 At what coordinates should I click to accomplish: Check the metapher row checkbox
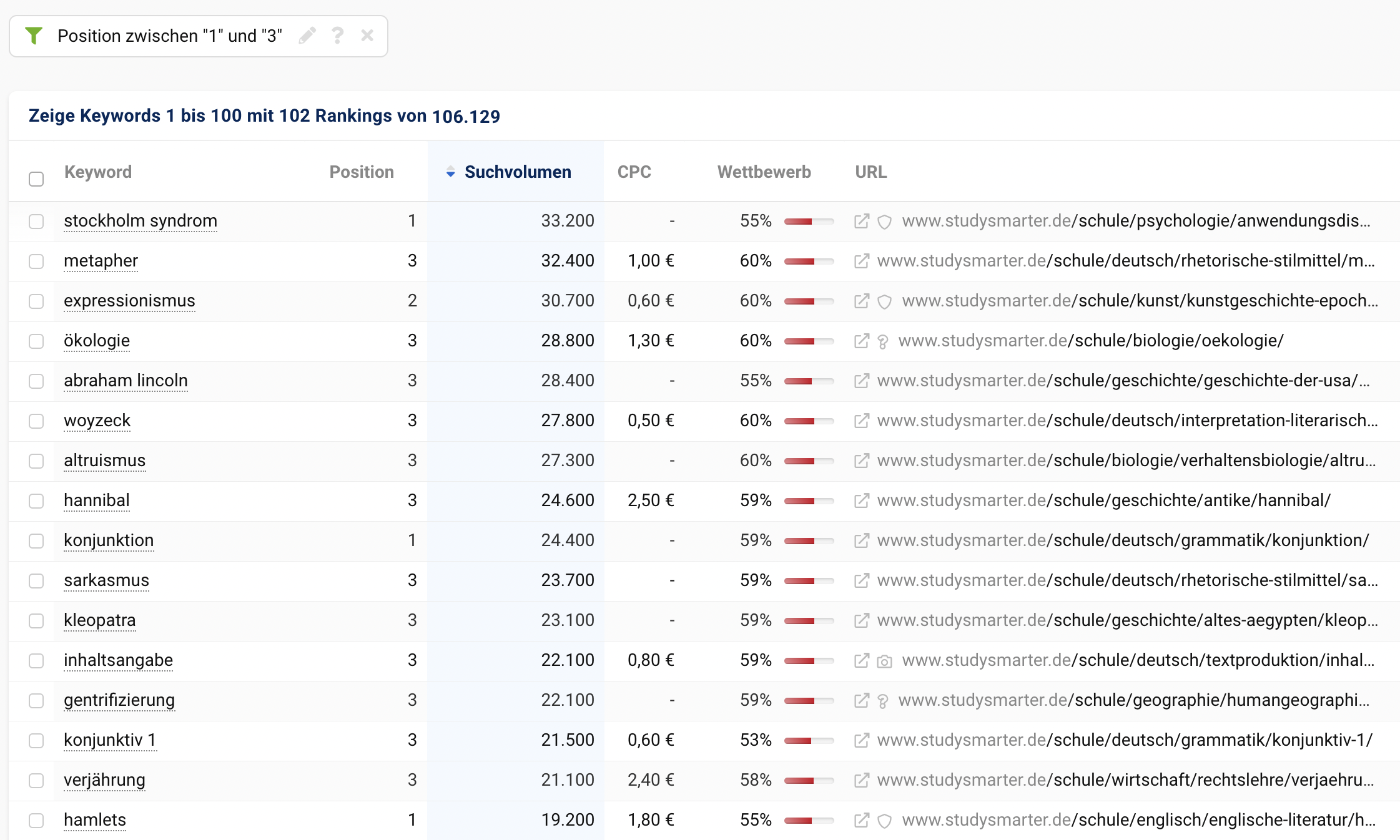tap(36, 261)
